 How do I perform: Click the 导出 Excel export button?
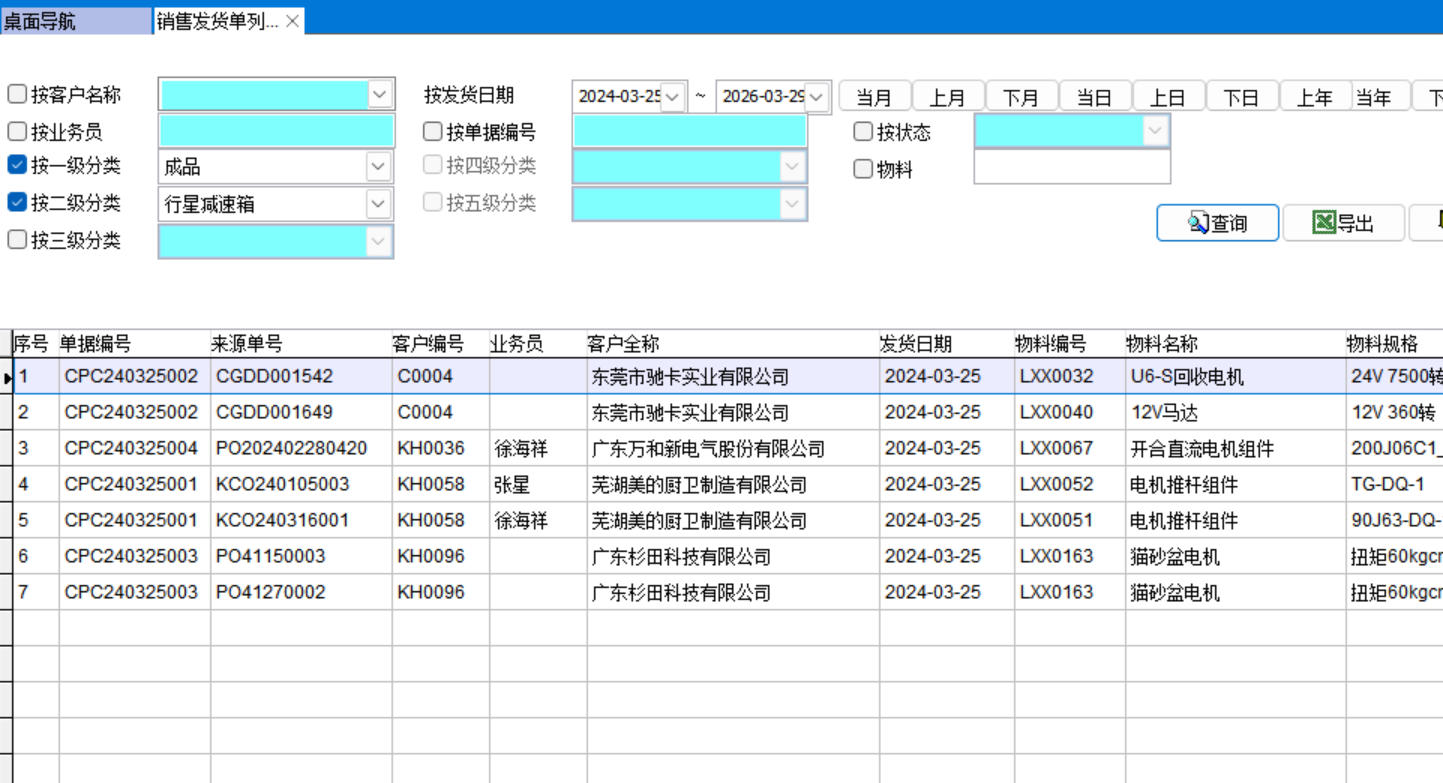[x=1343, y=223]
